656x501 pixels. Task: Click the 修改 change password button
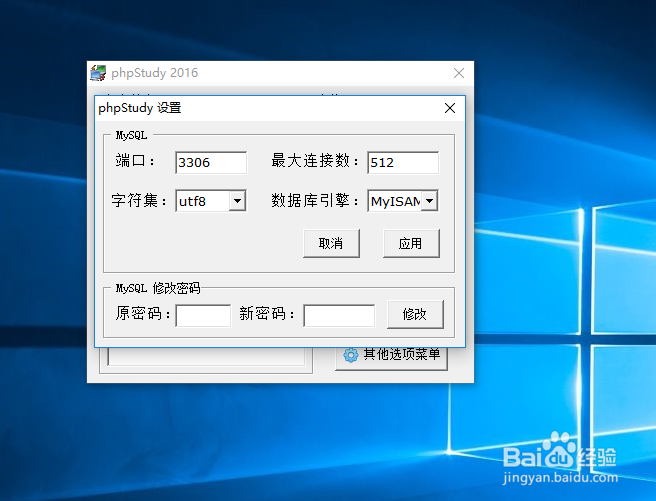click(x=415, y=314)
